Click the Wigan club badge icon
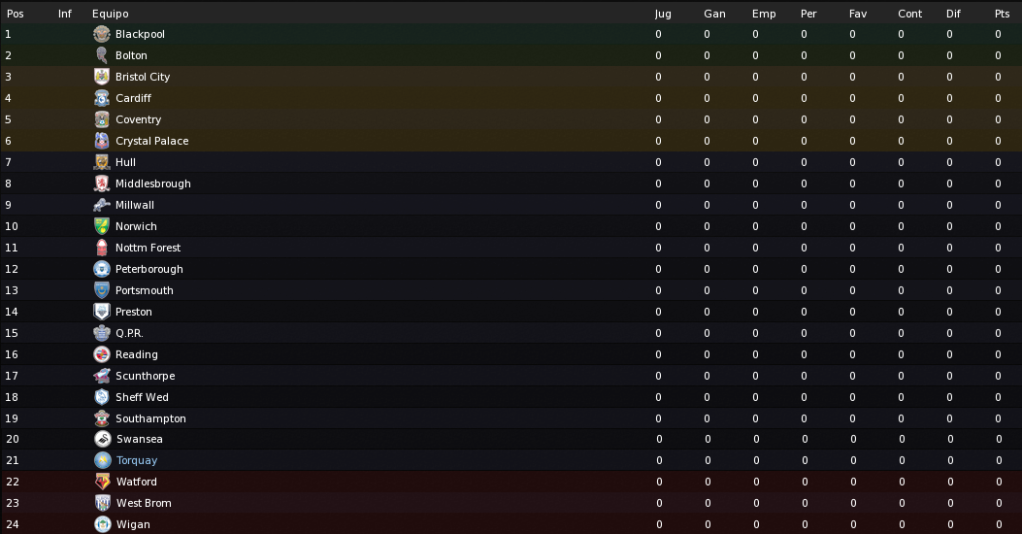 tap(102, 524)
